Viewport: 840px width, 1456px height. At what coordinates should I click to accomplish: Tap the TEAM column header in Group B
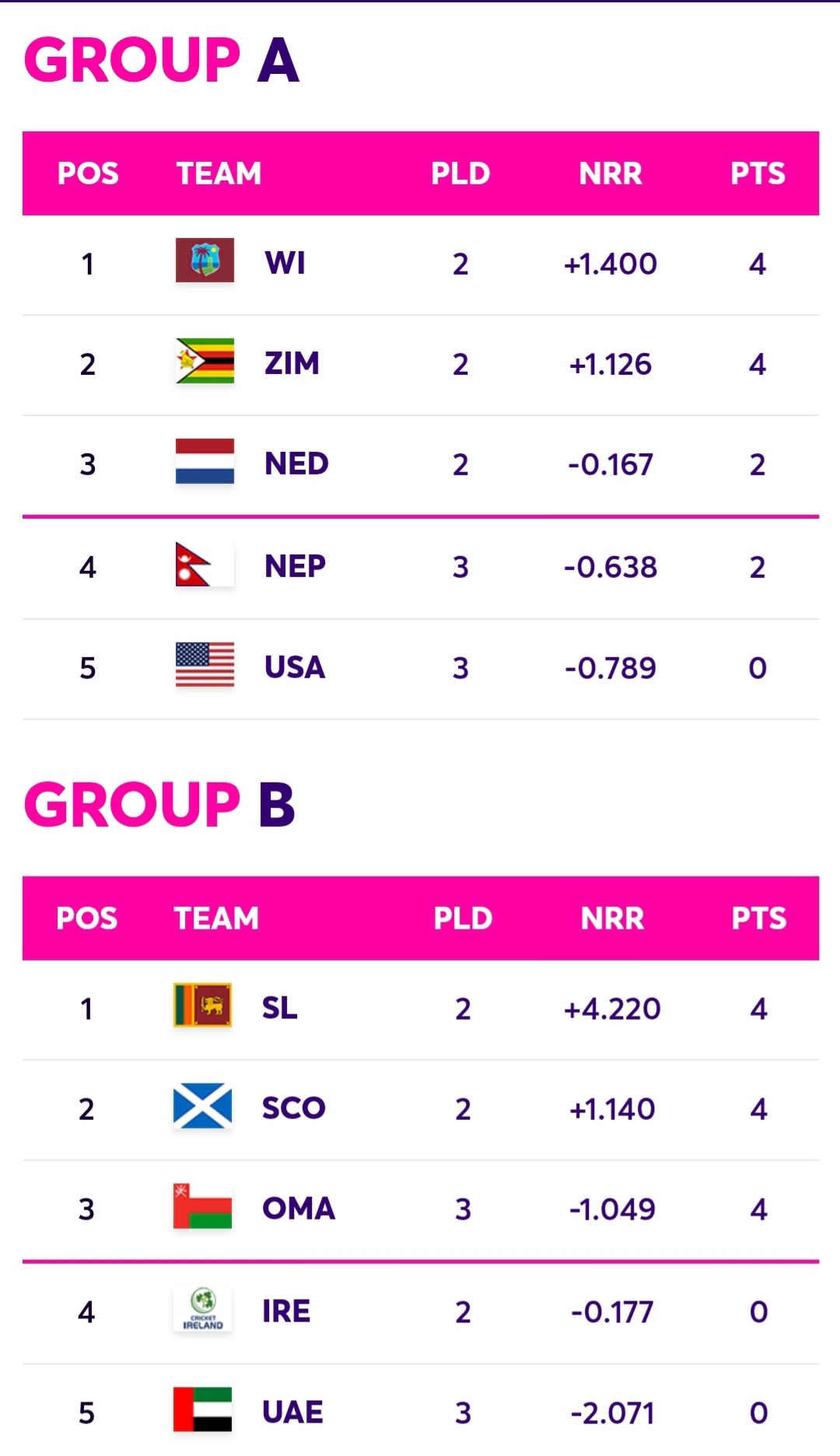tap(216, 919)
